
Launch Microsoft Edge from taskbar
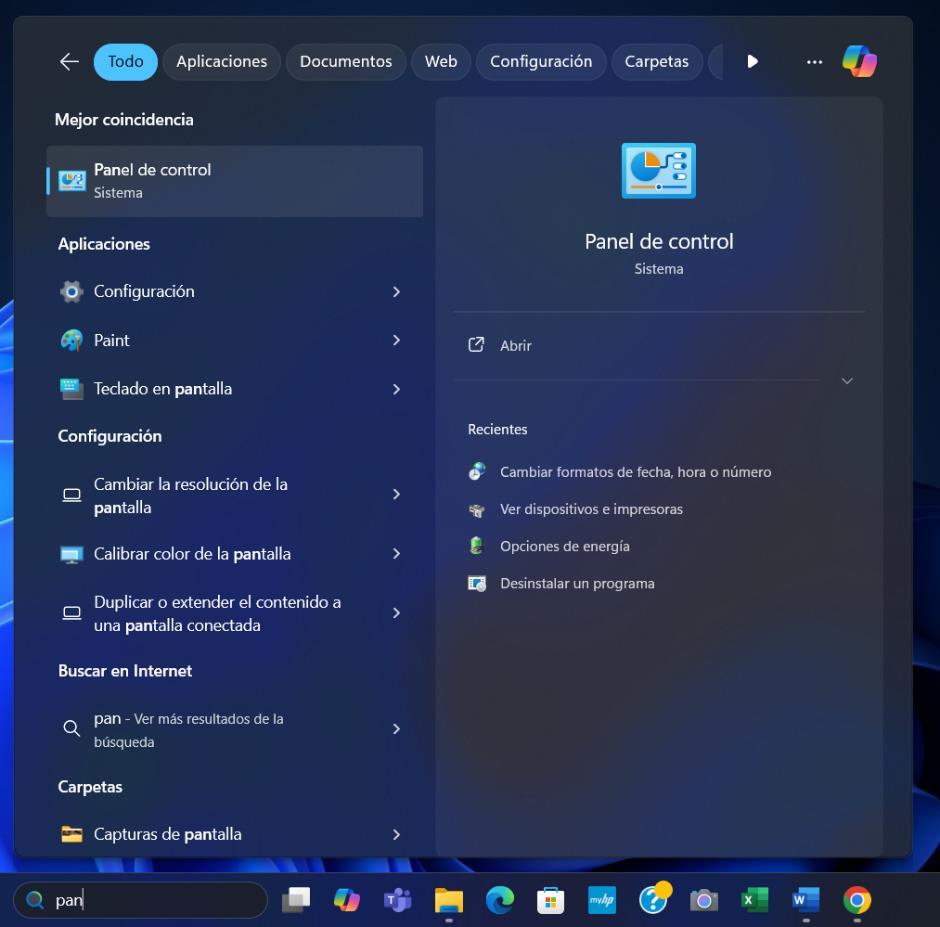click(x=499, y=900)
